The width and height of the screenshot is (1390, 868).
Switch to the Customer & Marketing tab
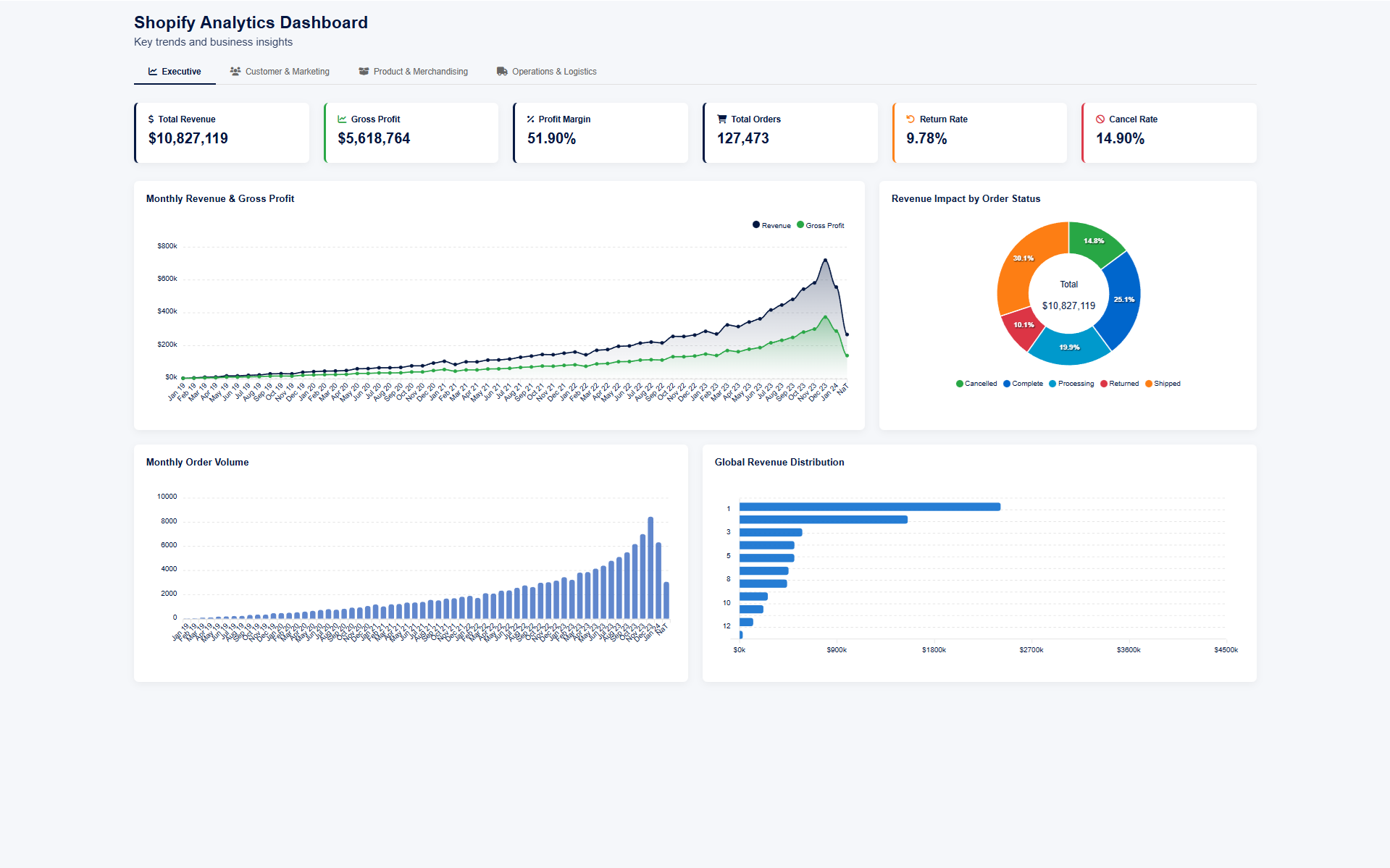pyautogui.click(x=280, y=71)
